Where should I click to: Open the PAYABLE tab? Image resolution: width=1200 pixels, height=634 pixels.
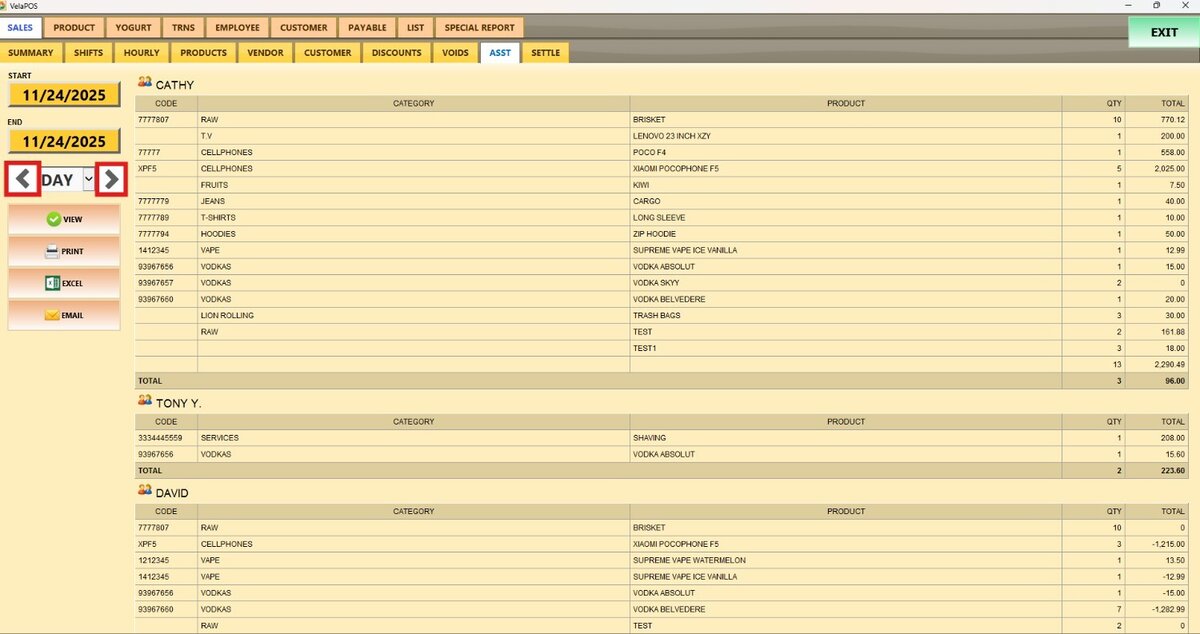pos(367,28)
